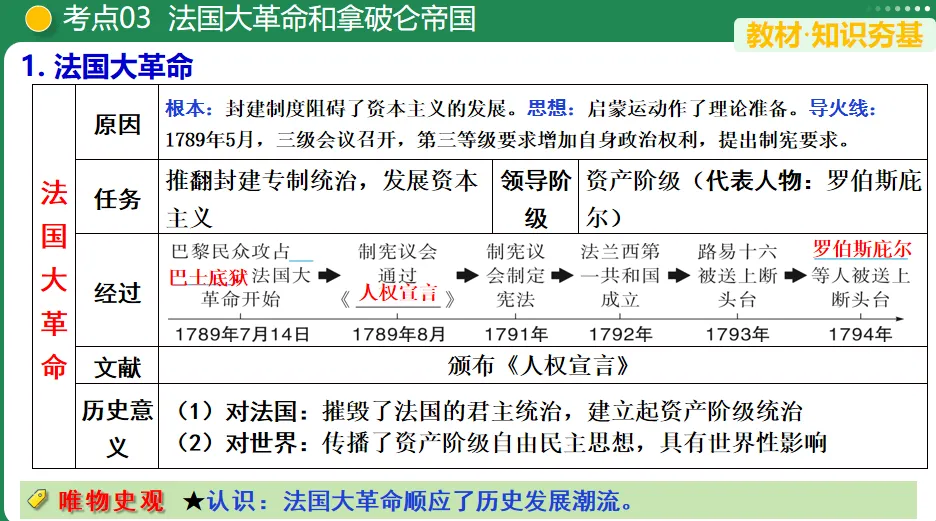Select the 经过 row header cell

coord(117,292)
